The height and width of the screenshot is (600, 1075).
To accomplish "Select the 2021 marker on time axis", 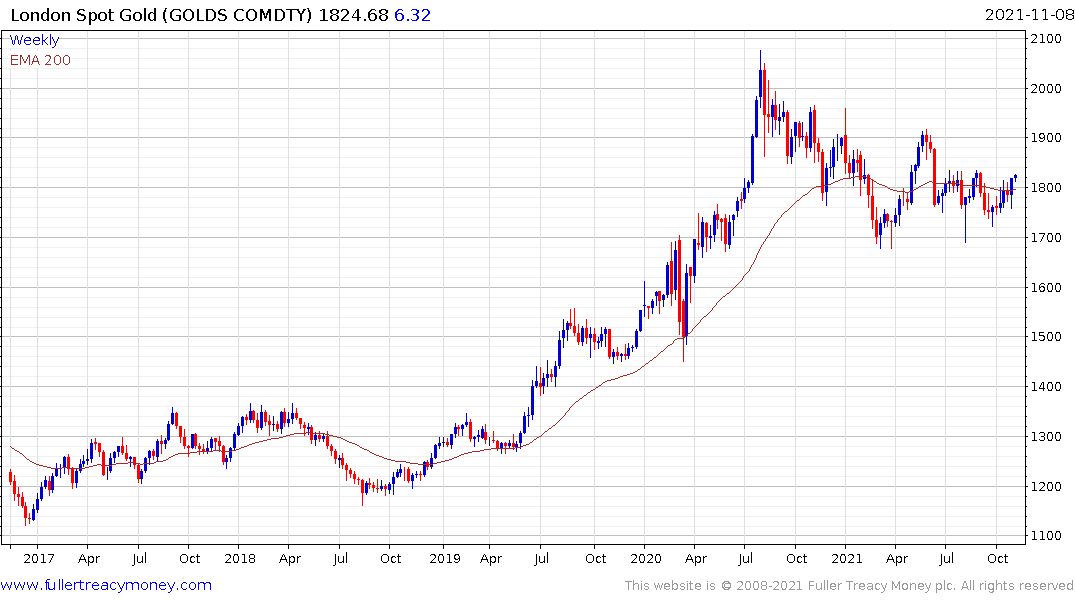I will (847, 558).
